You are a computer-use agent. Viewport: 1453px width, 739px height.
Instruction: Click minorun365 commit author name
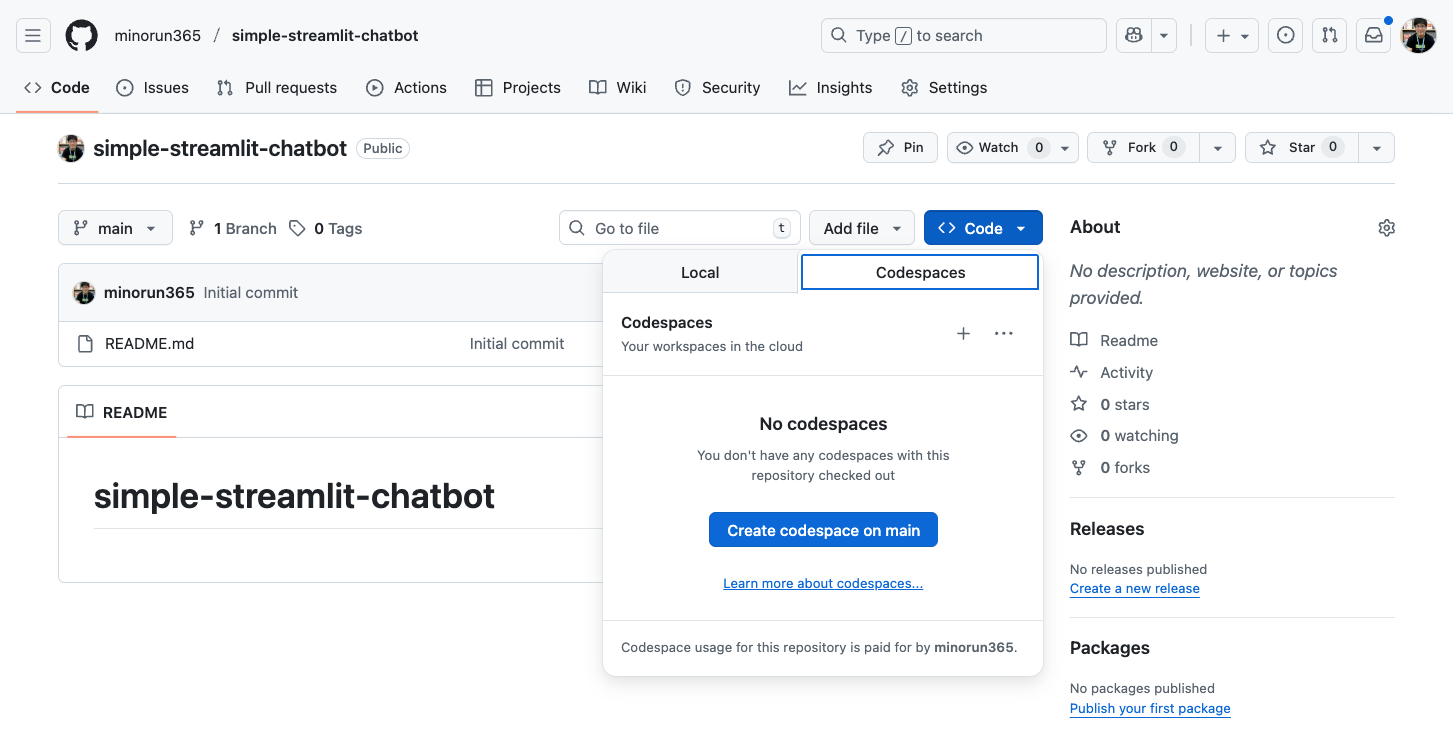149,293
